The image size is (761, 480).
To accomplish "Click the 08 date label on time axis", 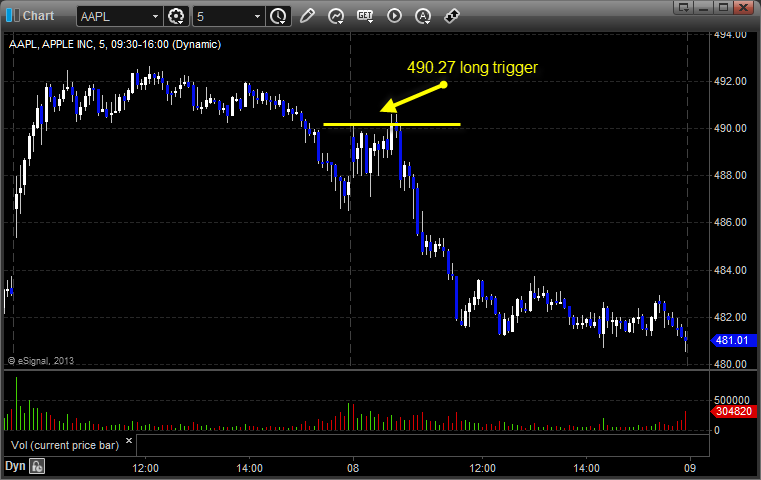I will [353, 468].
